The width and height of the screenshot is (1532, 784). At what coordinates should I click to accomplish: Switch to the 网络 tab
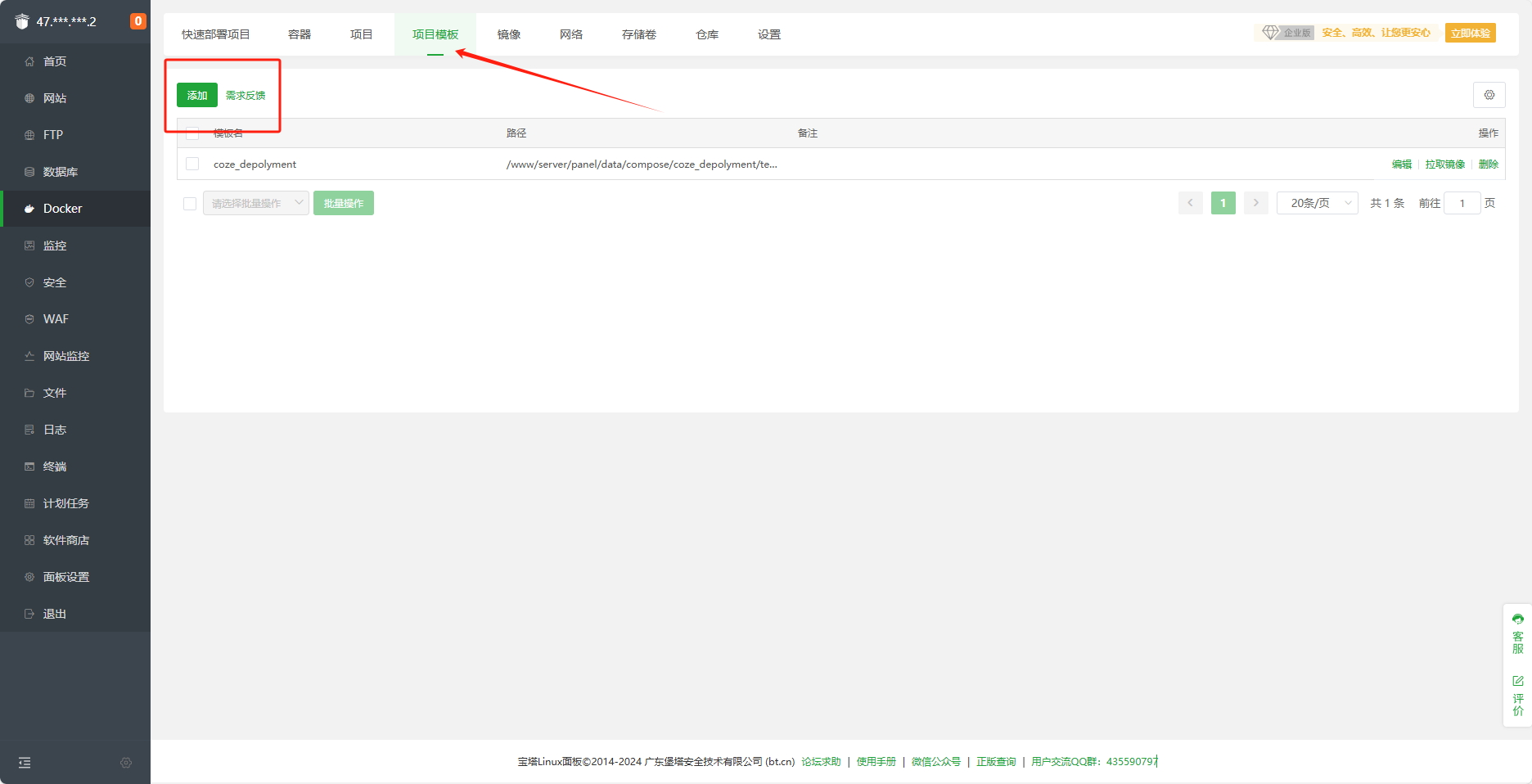point(571,34)
